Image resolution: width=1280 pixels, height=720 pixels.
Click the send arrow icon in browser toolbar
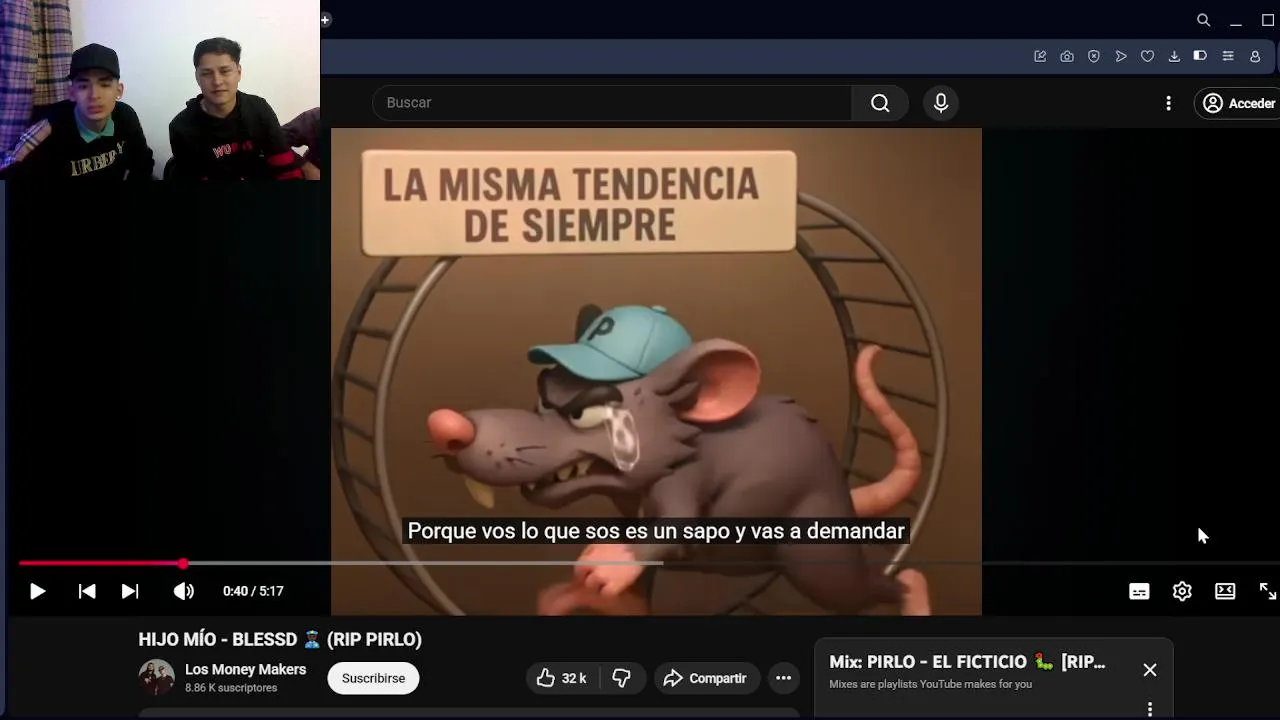click(1121, 56)
